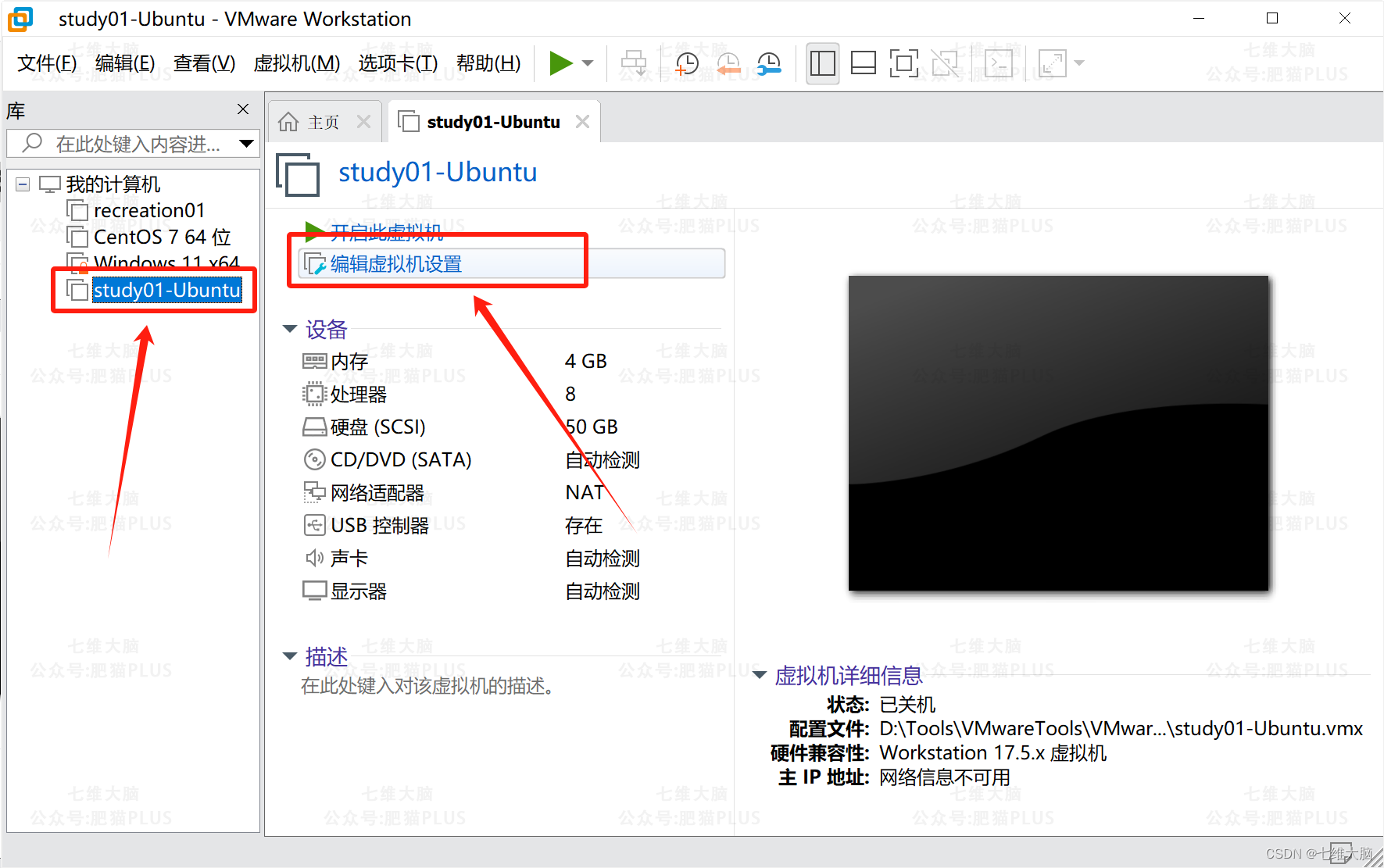This screenshot has width=1384, height=868.
Task: Select the recreation01 virtual machine
Action: (149, 211)
